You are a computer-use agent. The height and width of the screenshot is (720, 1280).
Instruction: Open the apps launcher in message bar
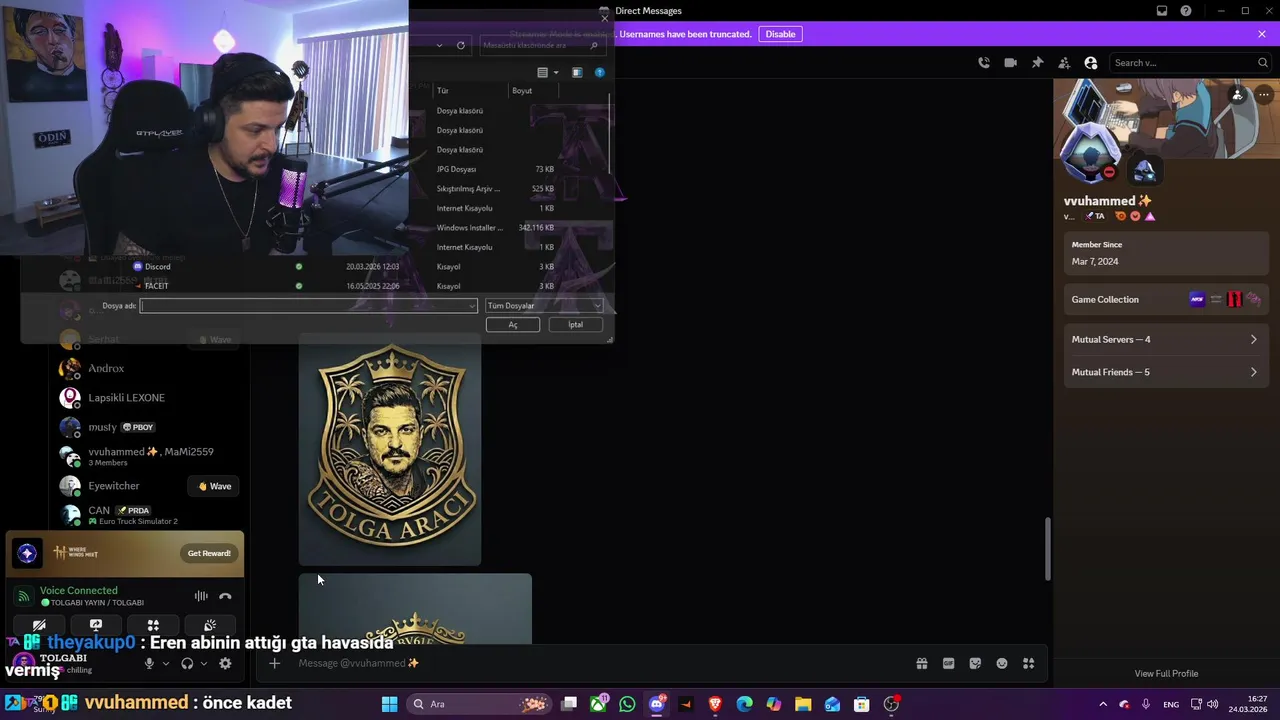pyautogui.click(x=1028, y=663)
